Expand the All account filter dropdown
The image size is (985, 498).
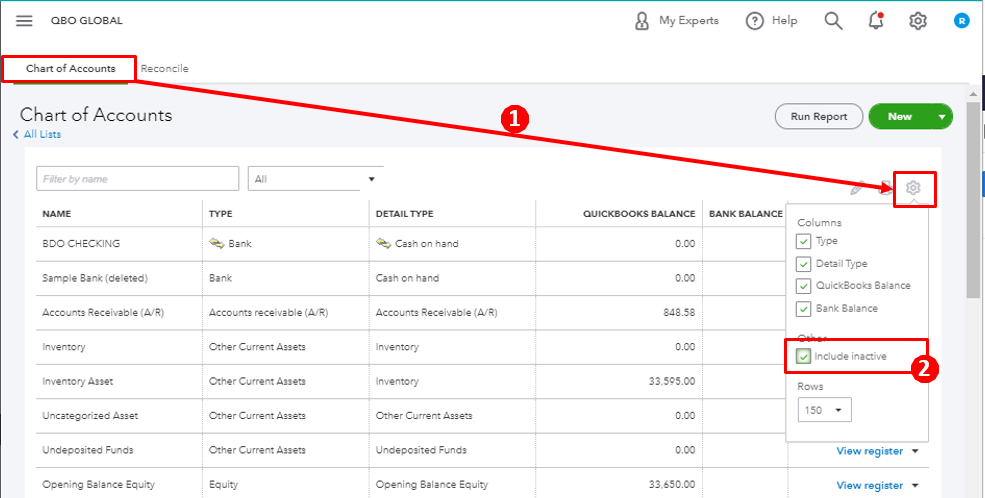(316, 179)
